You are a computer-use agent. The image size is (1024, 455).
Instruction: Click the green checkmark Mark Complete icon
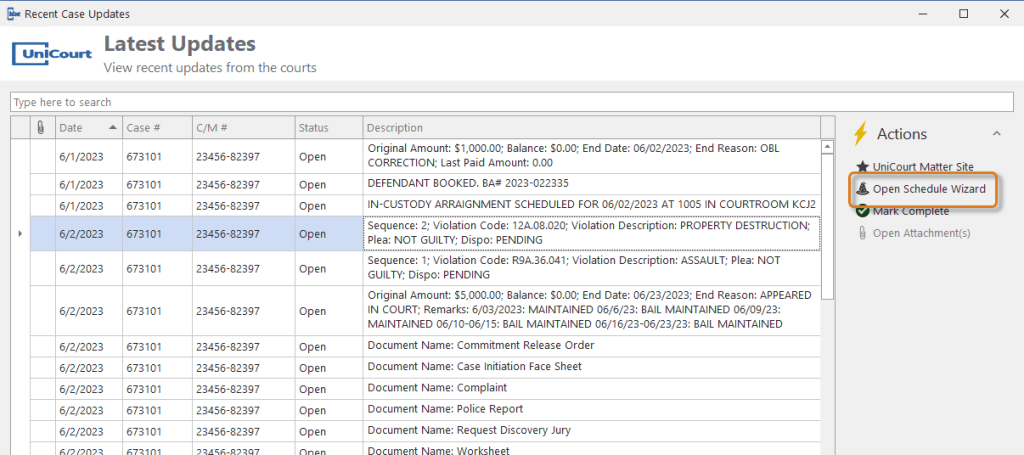(x=862, y=211)
